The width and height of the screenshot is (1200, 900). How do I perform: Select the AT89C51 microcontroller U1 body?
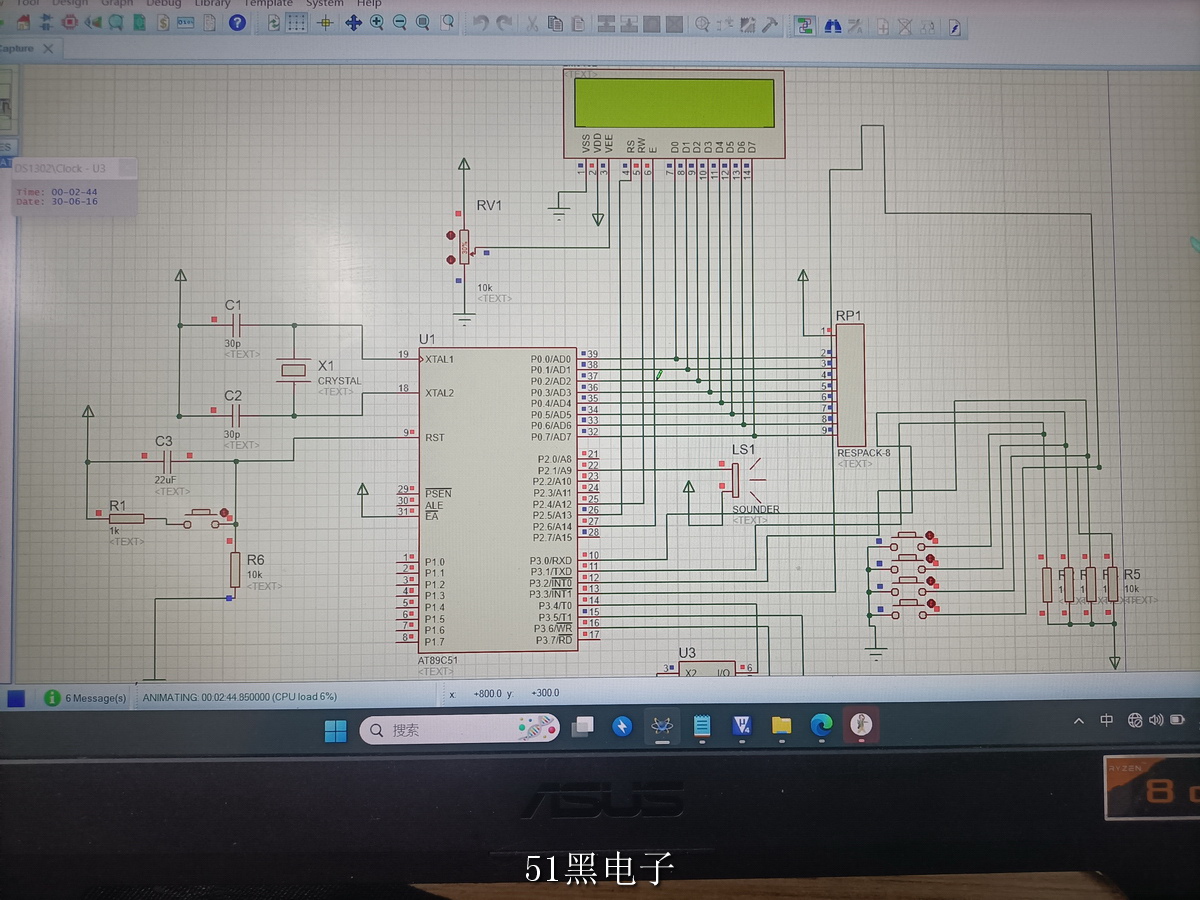tap(498, 500)
